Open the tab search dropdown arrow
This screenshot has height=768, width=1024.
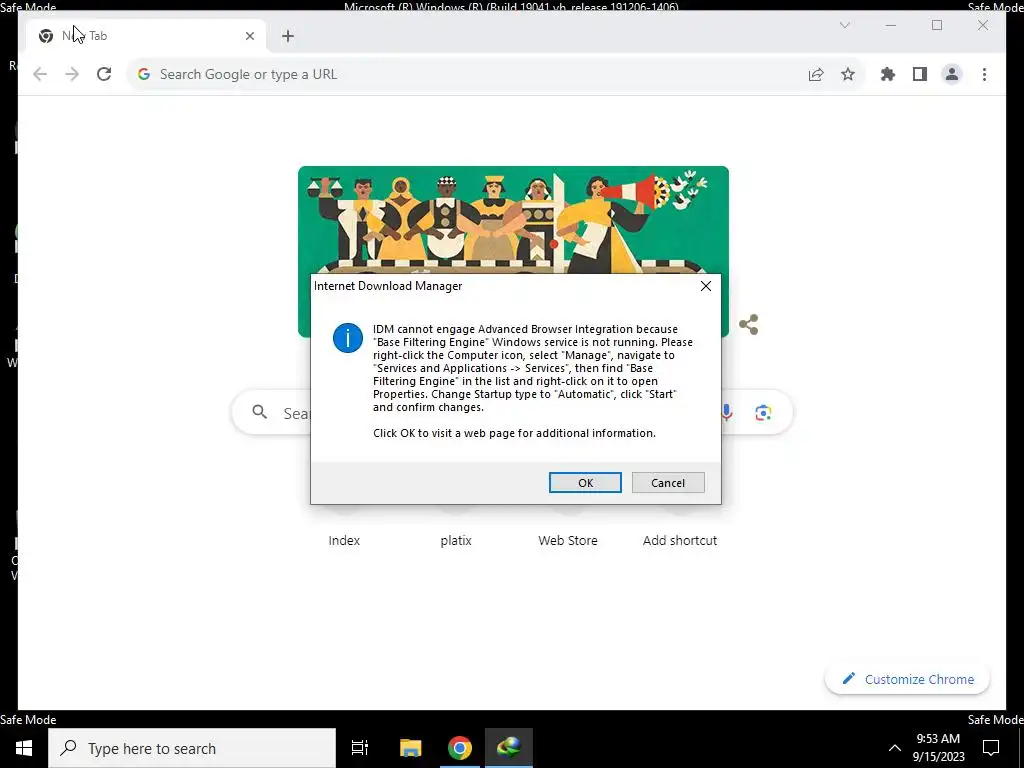844,25
